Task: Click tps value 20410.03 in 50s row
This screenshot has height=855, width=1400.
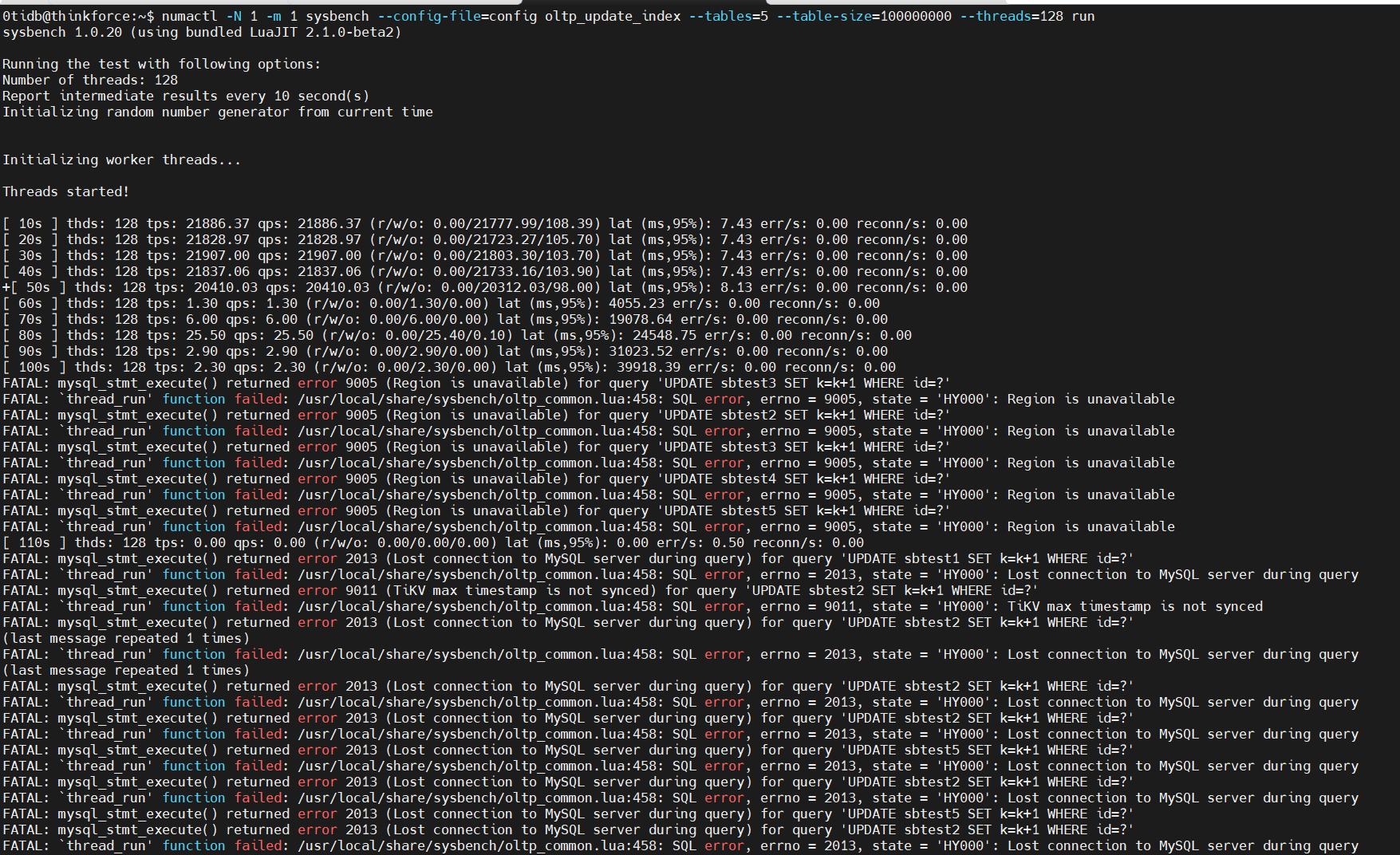Action: (x=226, y=287)
